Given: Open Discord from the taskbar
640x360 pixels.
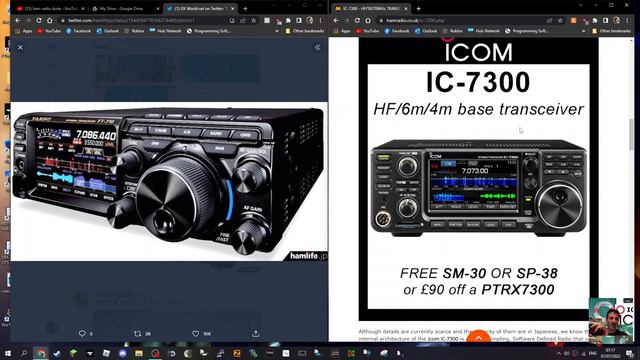Looking at the screenshot, I should click(x=122, y=353).
